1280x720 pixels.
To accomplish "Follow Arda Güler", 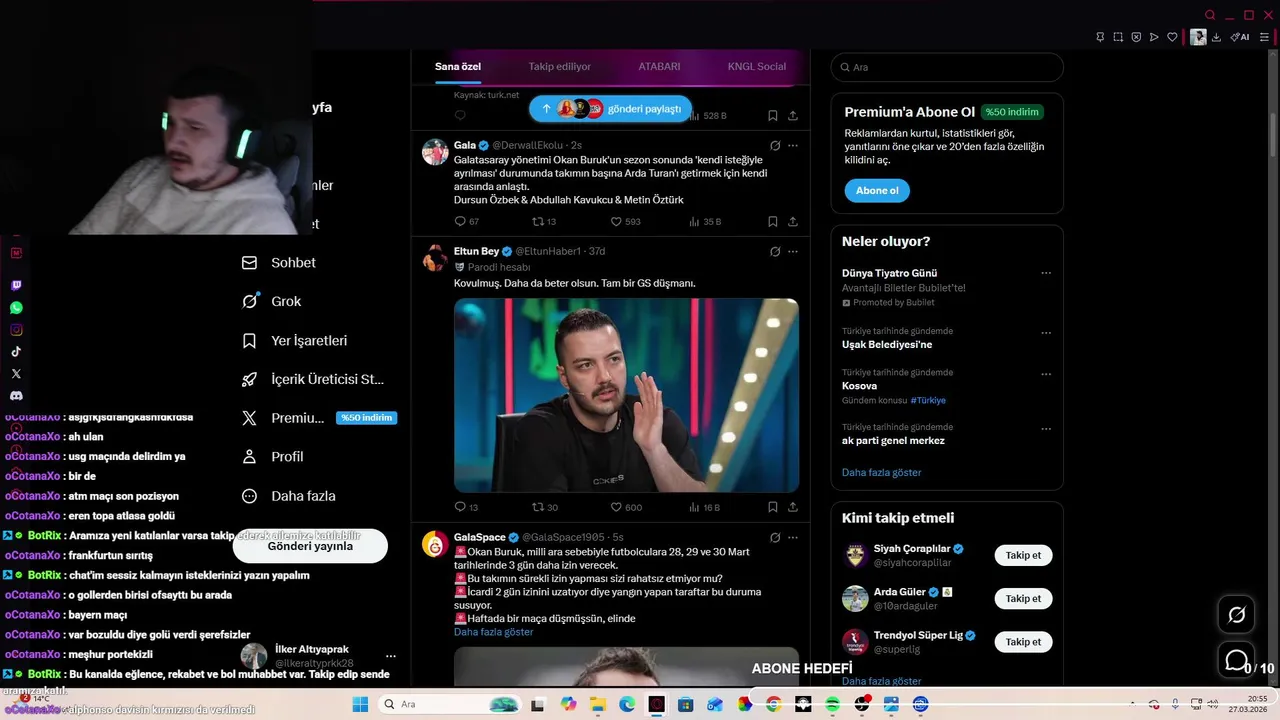I will [1023, 599].
